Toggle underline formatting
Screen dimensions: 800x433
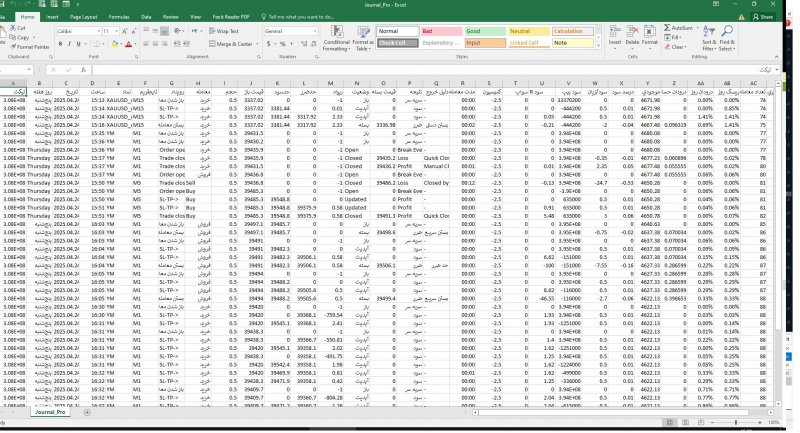point(76,44)
